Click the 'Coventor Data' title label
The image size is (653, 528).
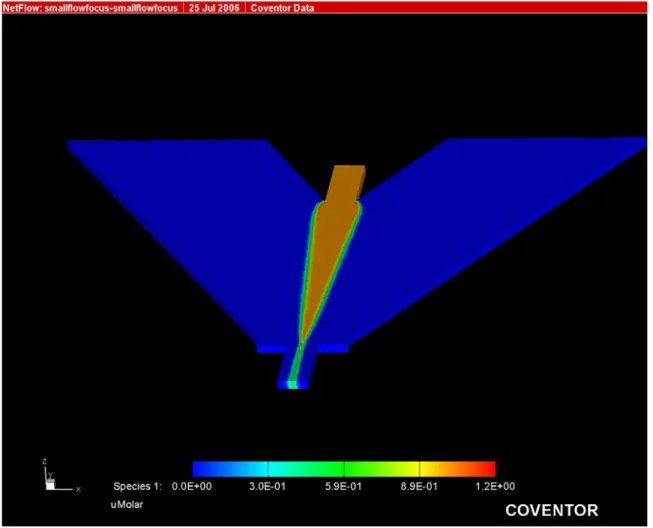tap(282, 8)
